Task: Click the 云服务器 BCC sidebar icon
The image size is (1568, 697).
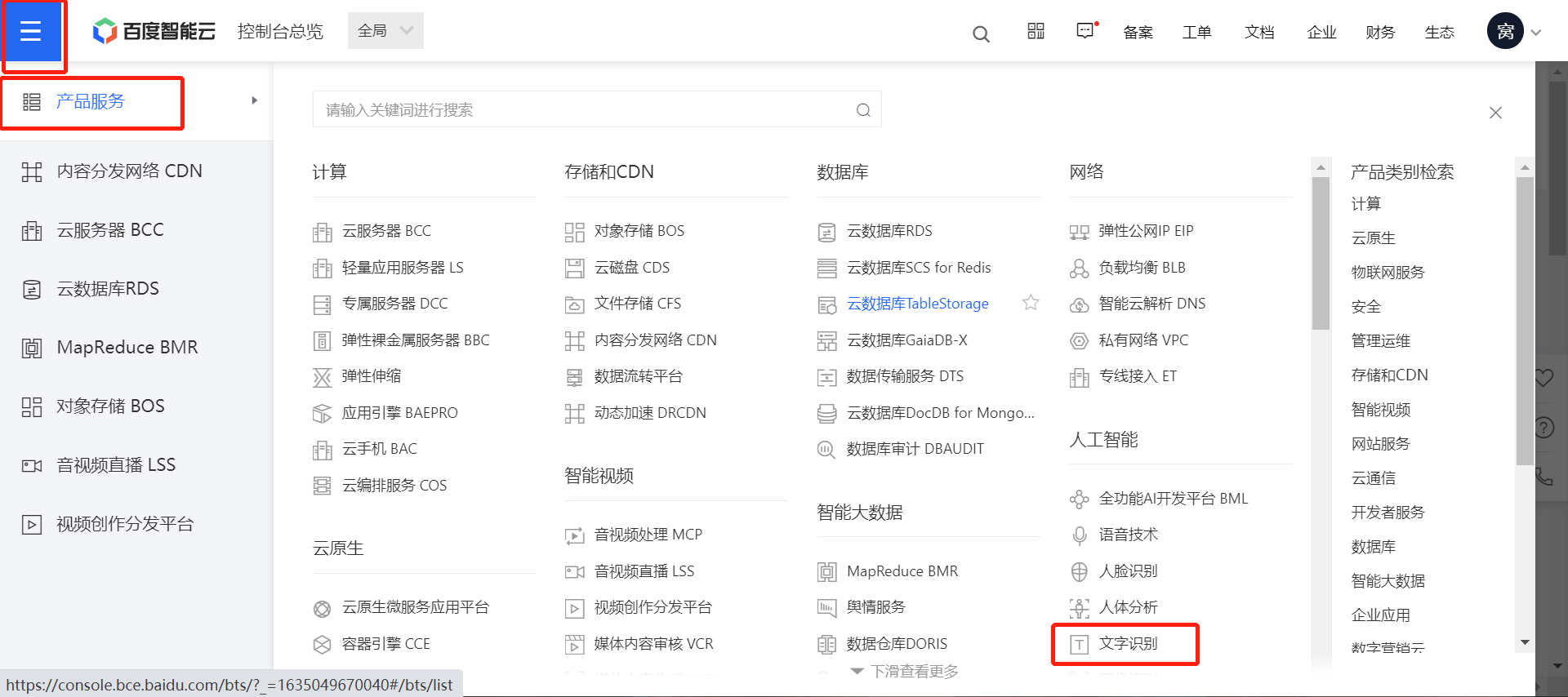Action: click(x=32, y=230)
